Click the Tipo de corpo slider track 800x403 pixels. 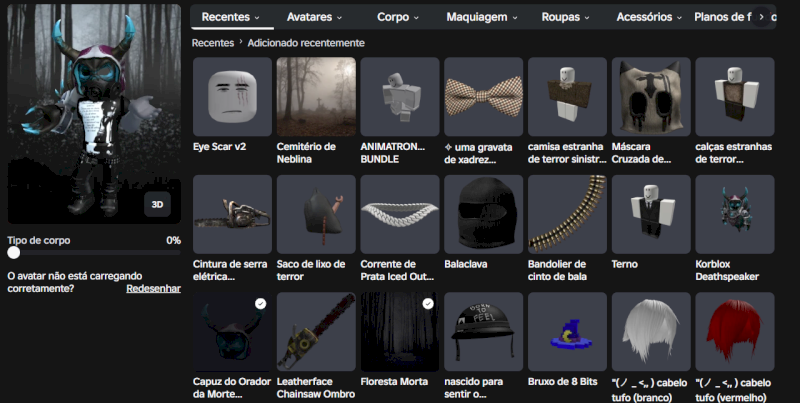coord(94,253)
